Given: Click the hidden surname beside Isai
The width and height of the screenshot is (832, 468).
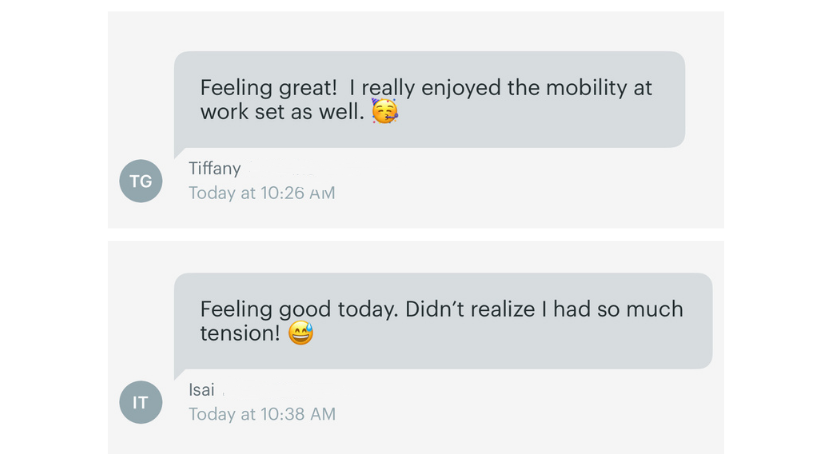Looking at the screenshot, I should pos(260,390).
